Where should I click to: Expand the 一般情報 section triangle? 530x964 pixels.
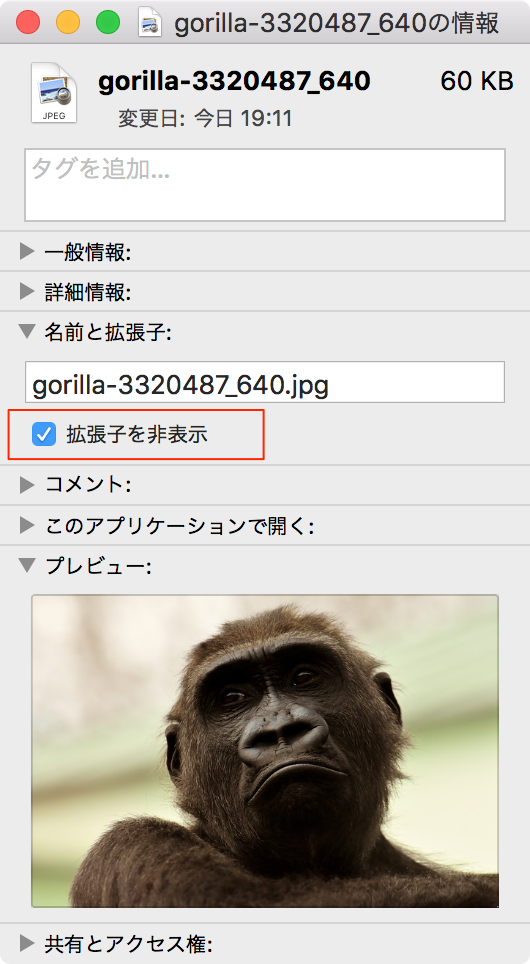[x=26, y=251]
